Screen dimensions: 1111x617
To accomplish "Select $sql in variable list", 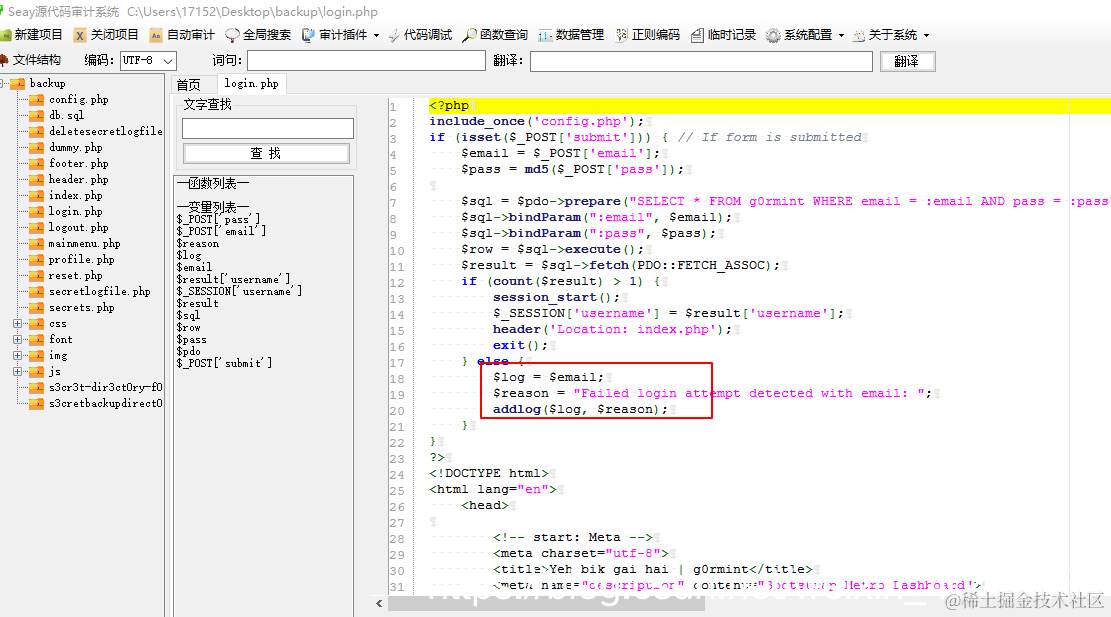I will click(188, 315).
